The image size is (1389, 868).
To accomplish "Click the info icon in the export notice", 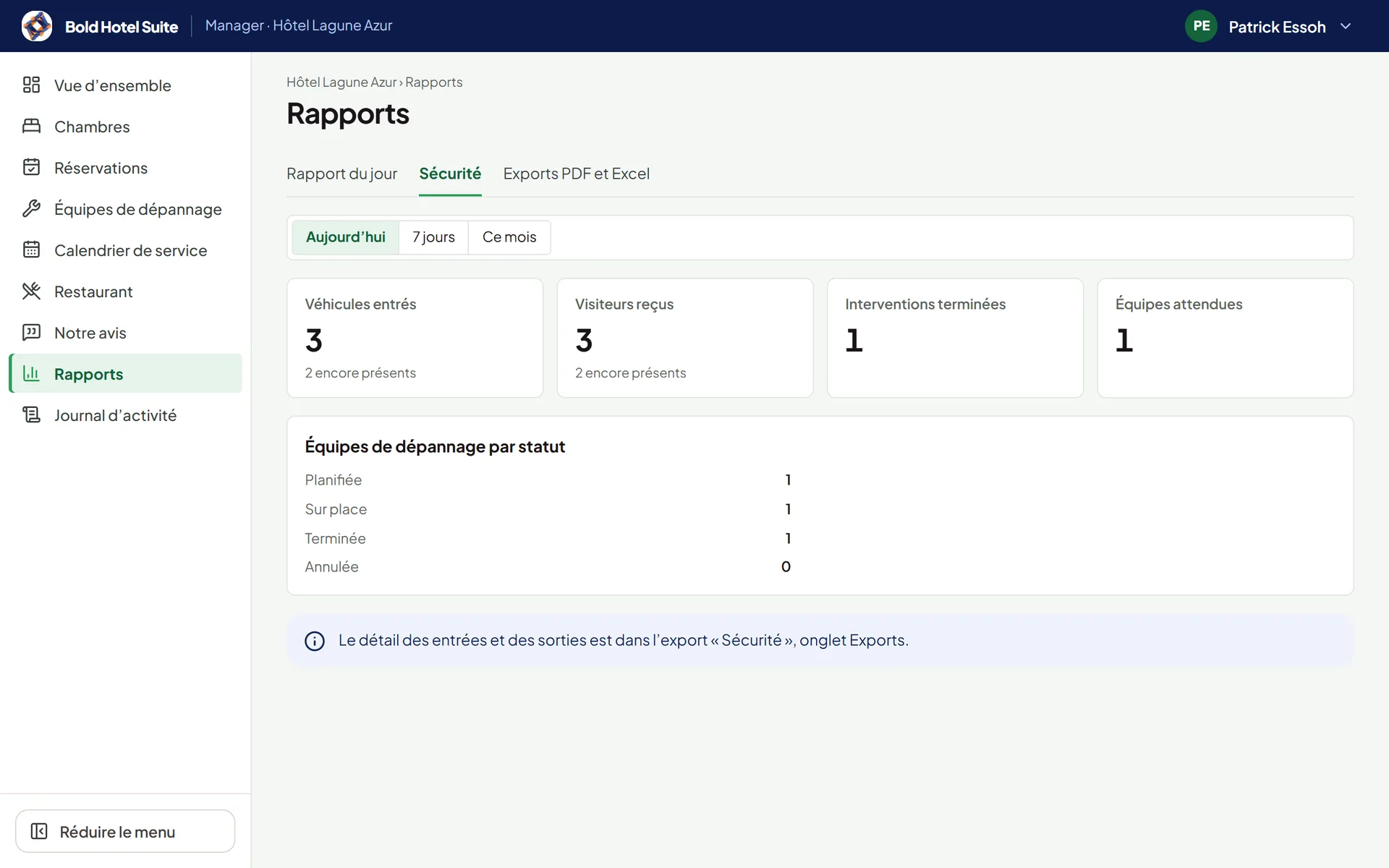I will (x=315, y=641).
